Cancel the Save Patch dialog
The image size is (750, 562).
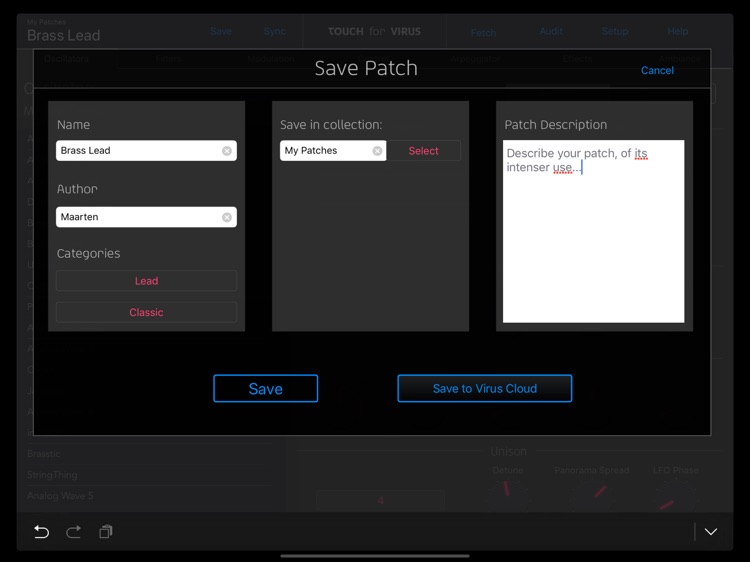[x=657, y=70]
